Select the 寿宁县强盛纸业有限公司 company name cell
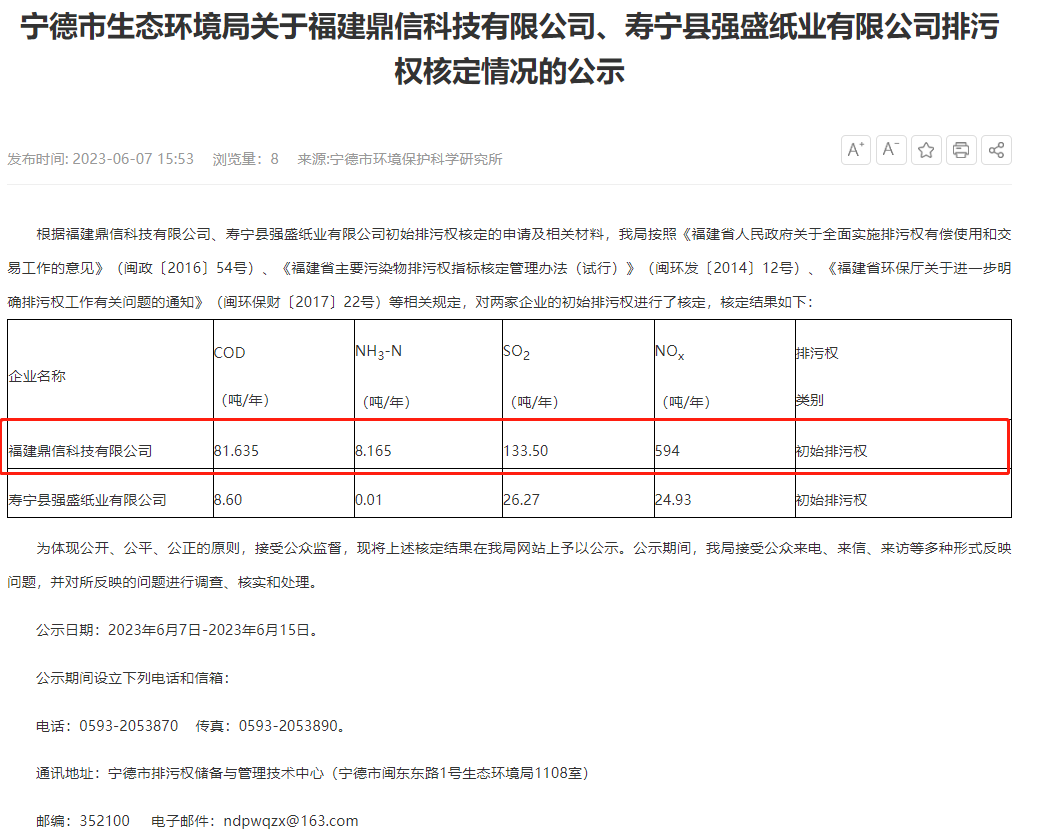Screen dimensions: 1041x833 pos(87,499)
